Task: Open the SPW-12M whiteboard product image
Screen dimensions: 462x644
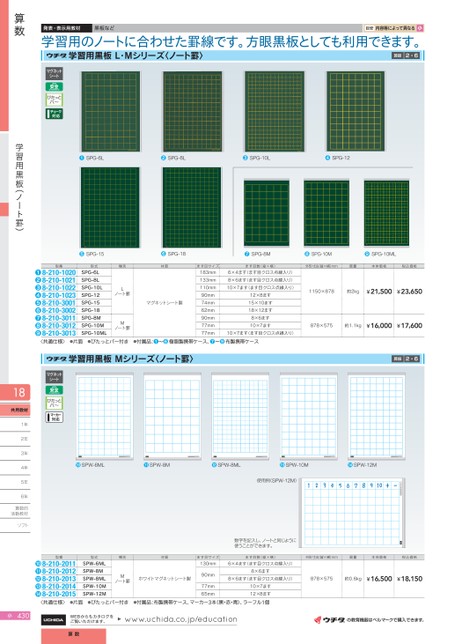Action: click(x=376, y=416)
